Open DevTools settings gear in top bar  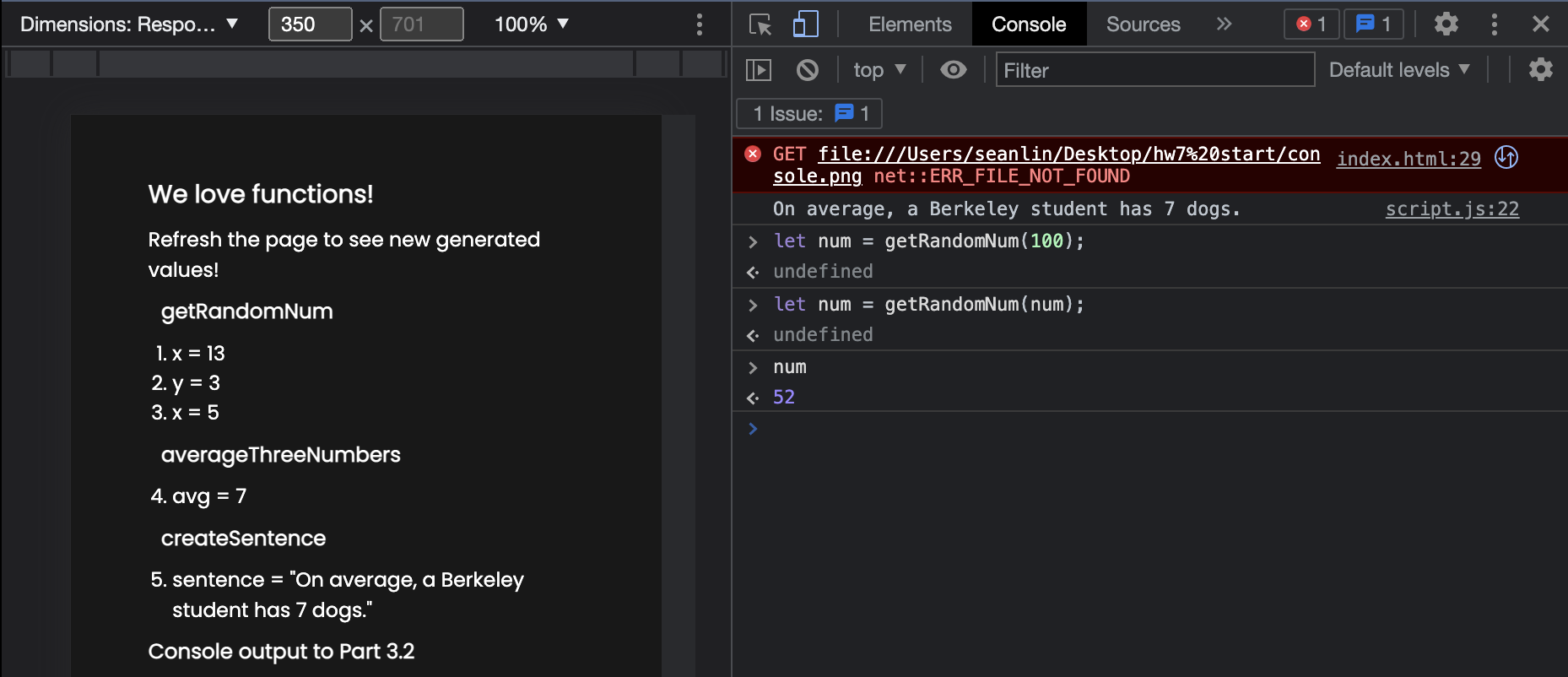pos(1446,24)
